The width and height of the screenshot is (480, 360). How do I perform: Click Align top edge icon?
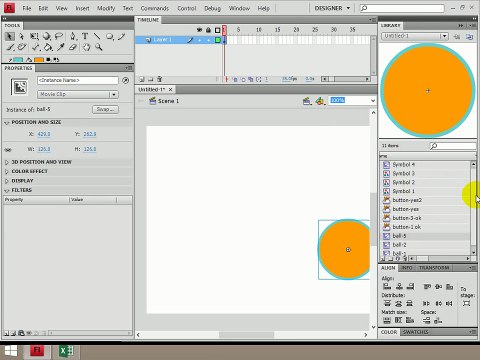tap(427, 286)
